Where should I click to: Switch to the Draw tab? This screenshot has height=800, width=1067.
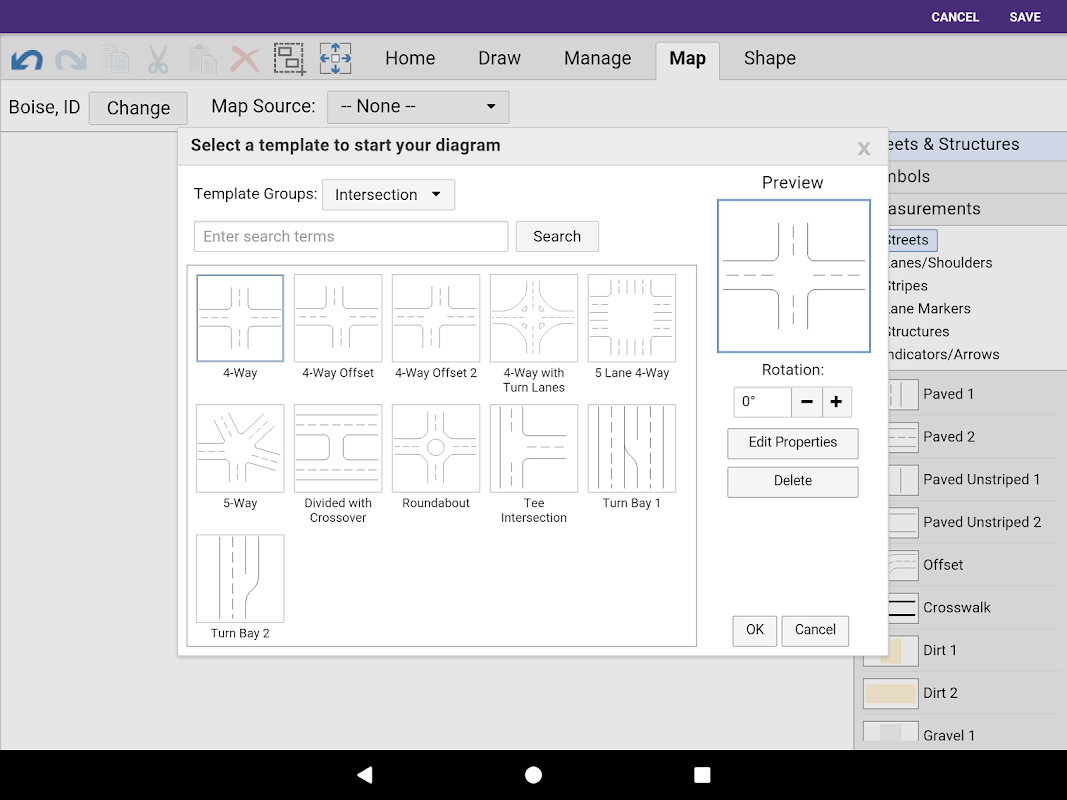click(x=499, y=59)
